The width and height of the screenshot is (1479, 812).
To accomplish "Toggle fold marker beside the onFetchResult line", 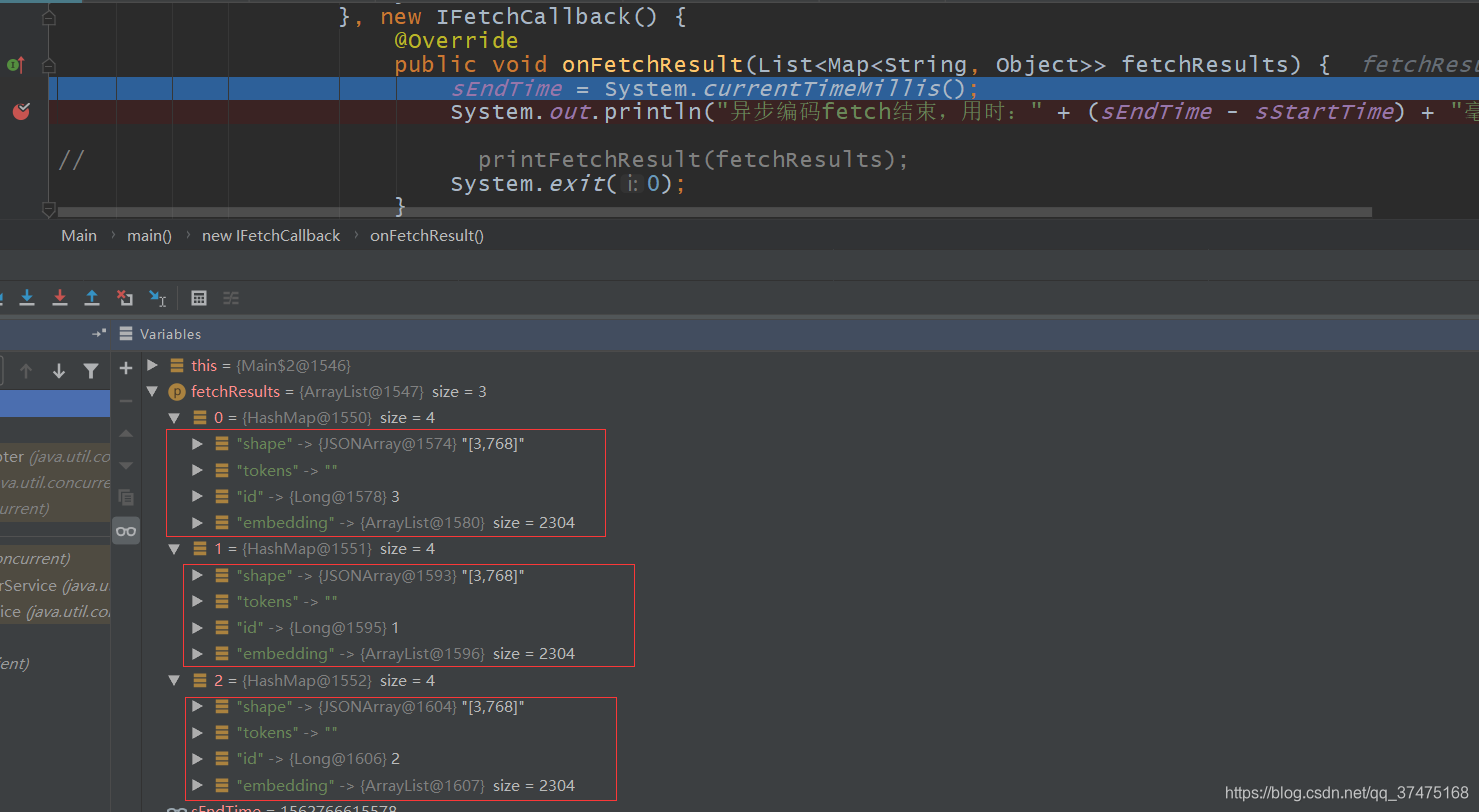I will click(49, 65).
